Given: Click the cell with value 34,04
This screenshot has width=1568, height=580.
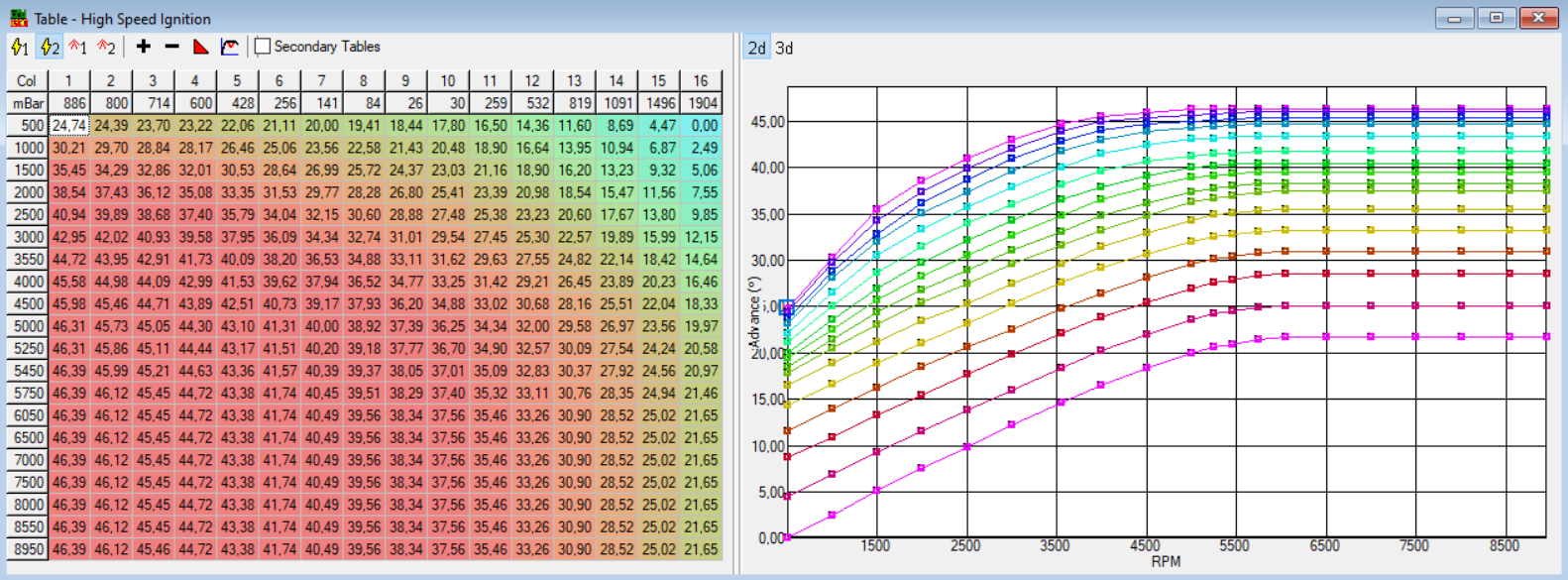Looking at the screenshot, I should [279, 215].
